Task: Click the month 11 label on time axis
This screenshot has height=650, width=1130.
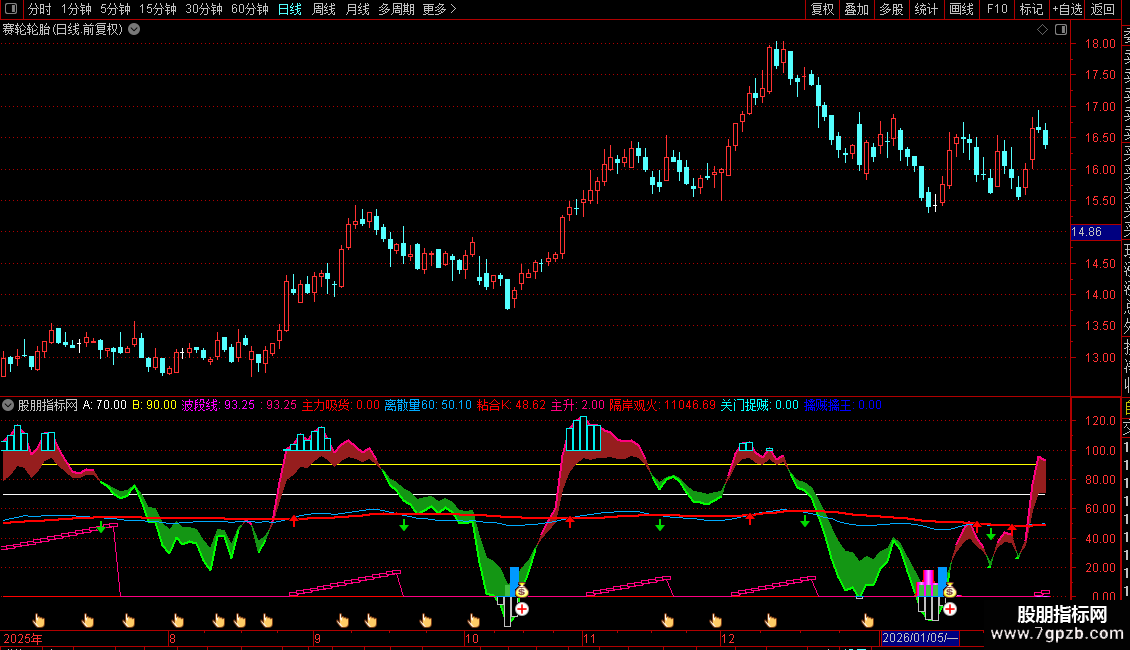Action: [x=590, y=638]
